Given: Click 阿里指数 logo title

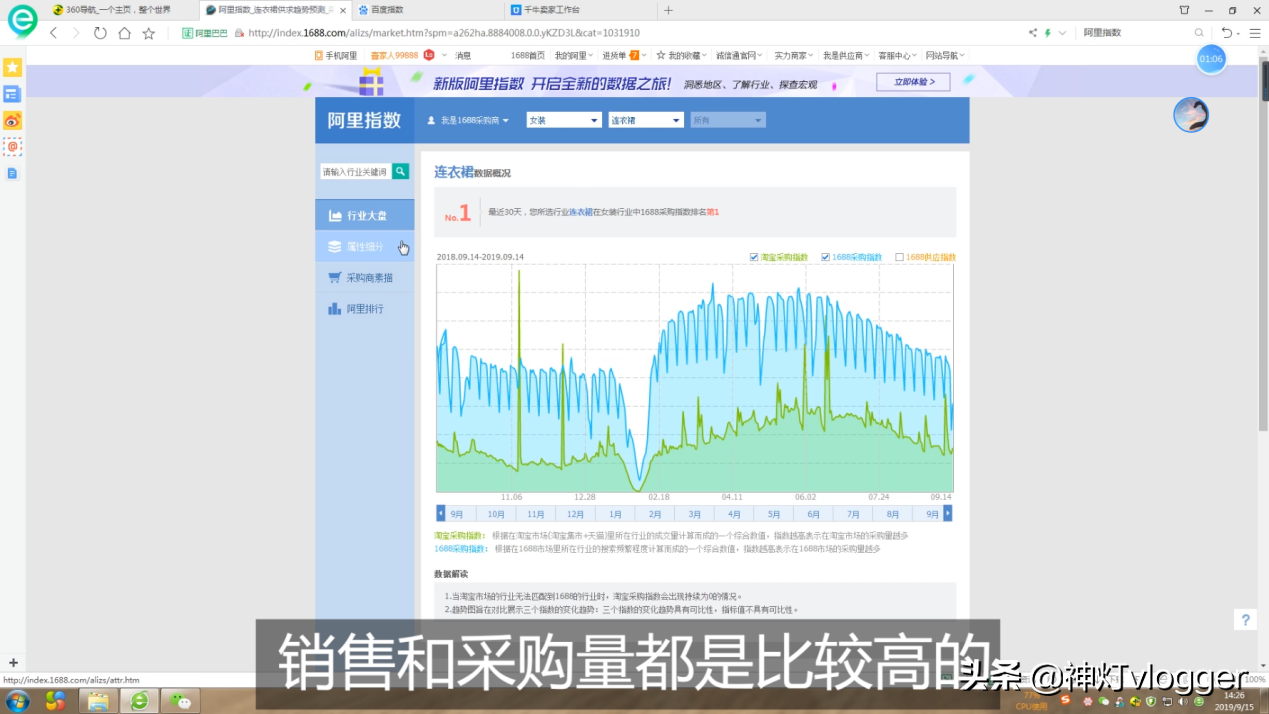Looking at the screenshot, I should tap(365, 120).
